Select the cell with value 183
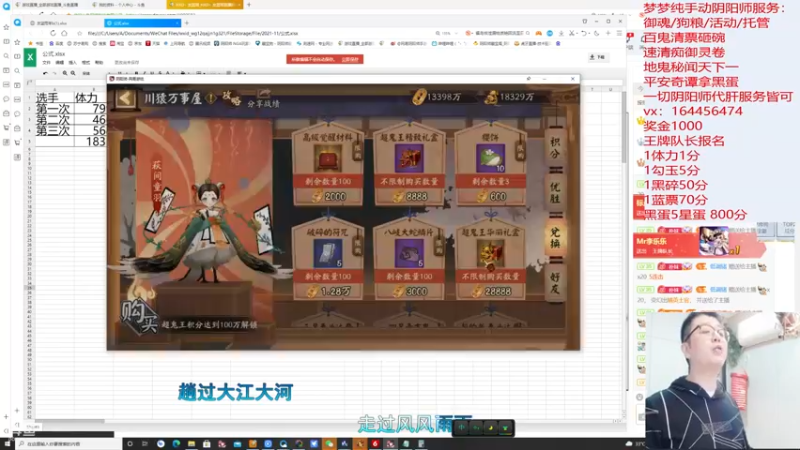This screenshot has height=450, width=800. [x=90, y=141]
